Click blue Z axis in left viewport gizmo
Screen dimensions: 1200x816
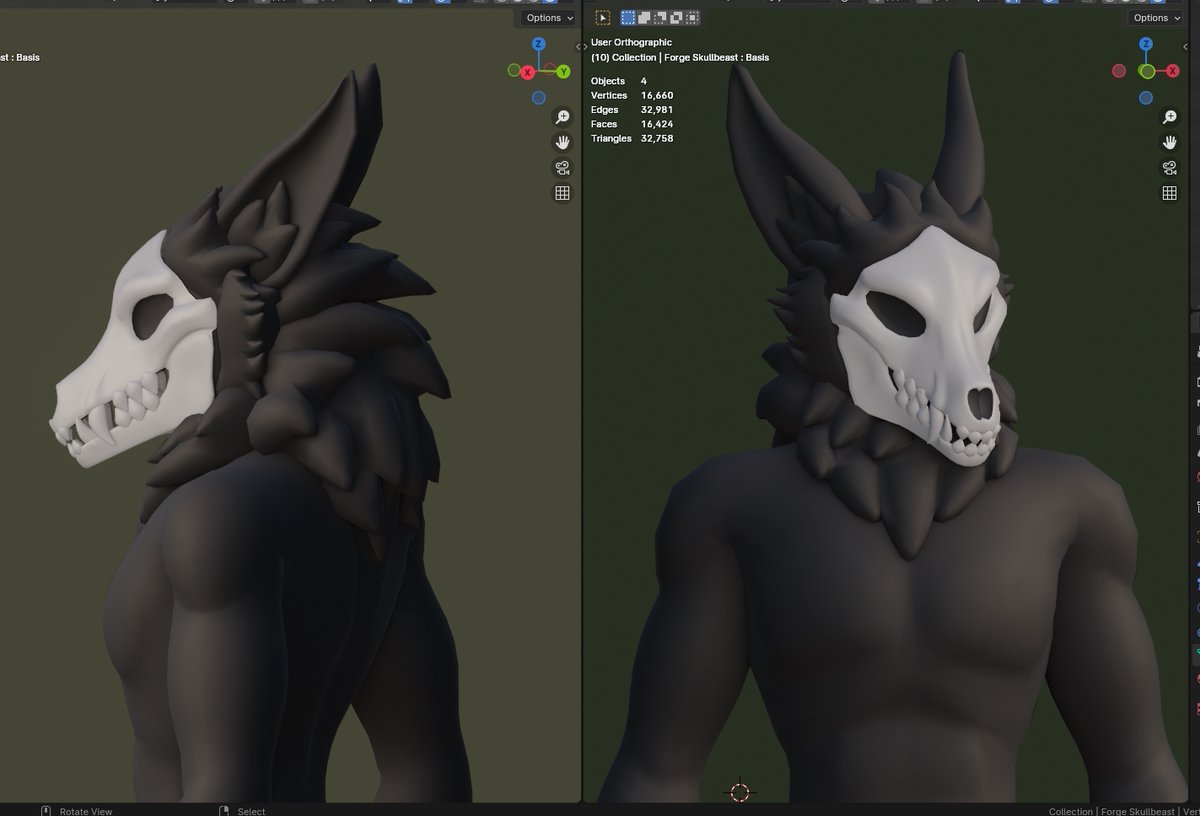click(x=538, y=44)
